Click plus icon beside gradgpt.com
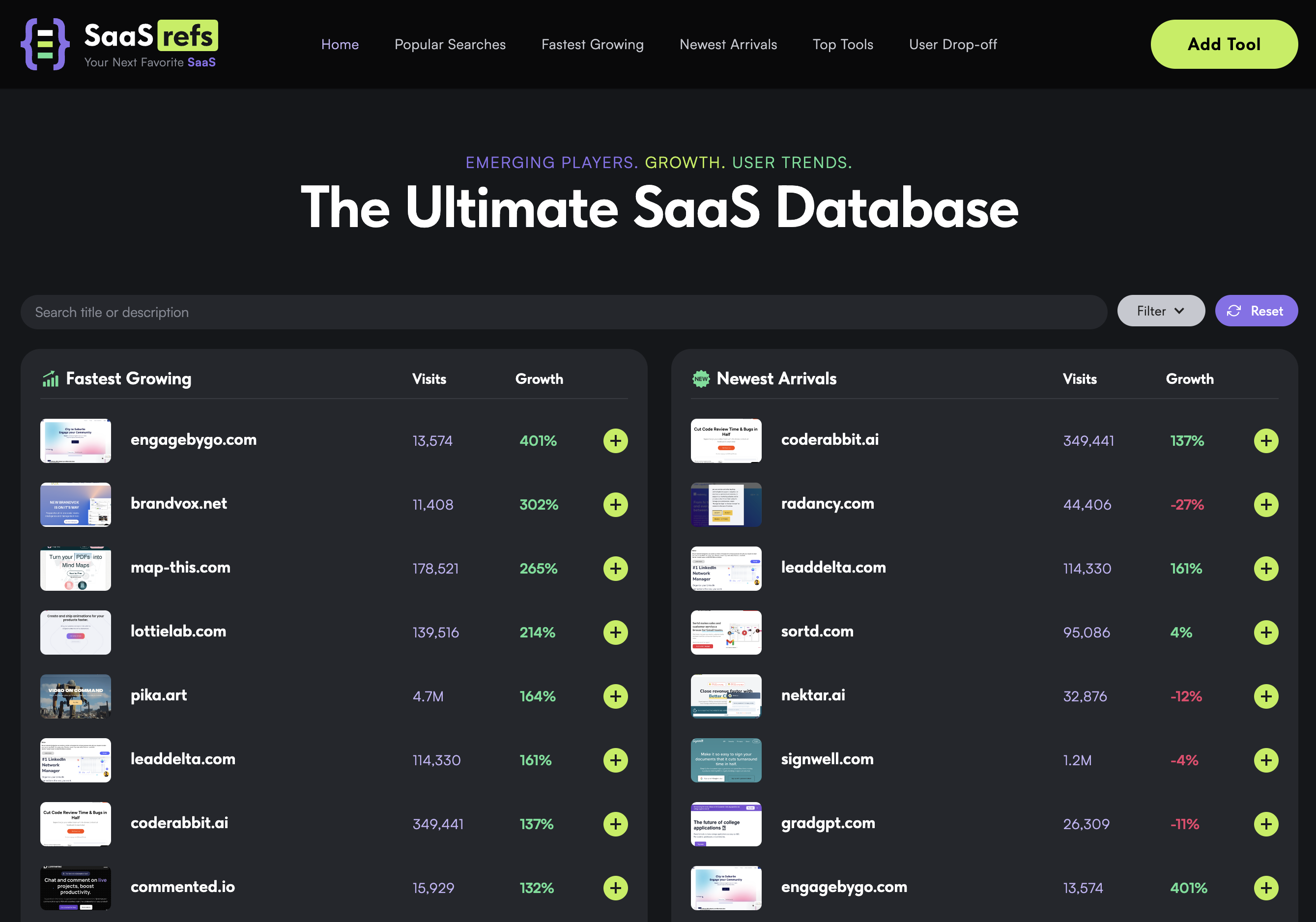The image size is (1316, 922). point(1266,825)
